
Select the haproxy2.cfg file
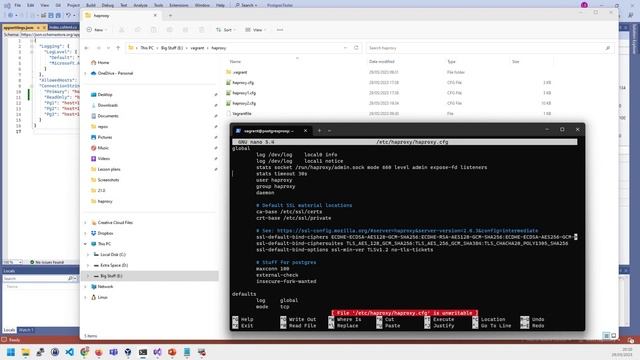(244, 103)
